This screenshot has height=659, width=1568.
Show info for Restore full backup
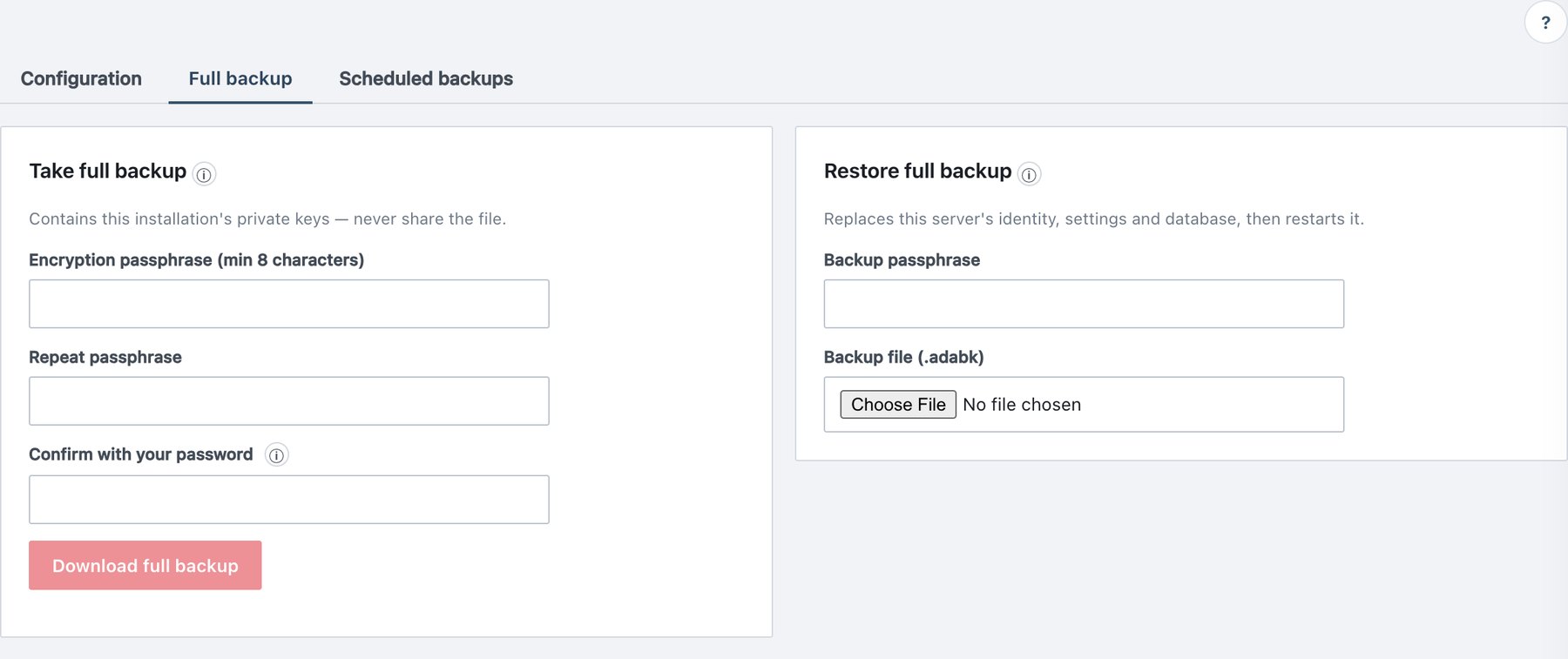pyautogui.click(x=1029, y=174)
